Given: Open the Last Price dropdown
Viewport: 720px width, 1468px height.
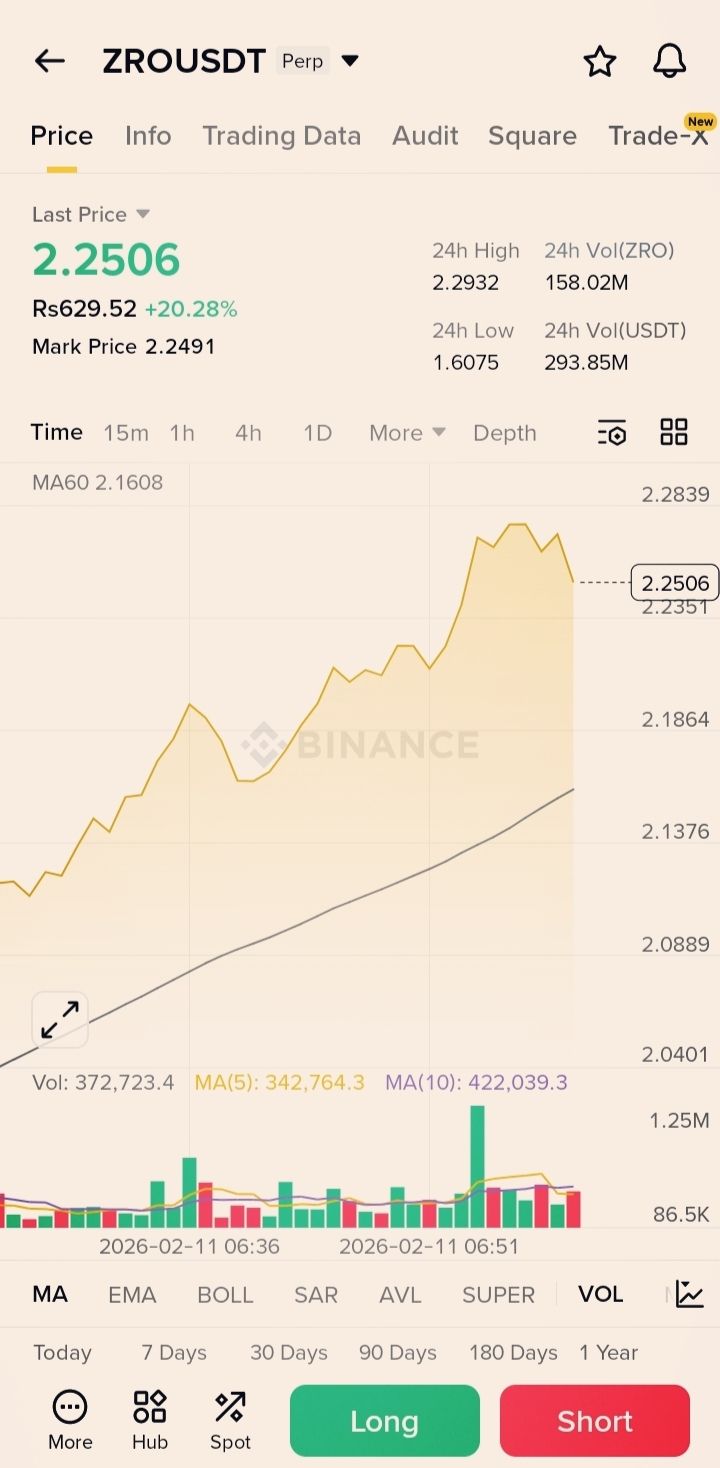Looking at the screenshot, I should [142, 214].
